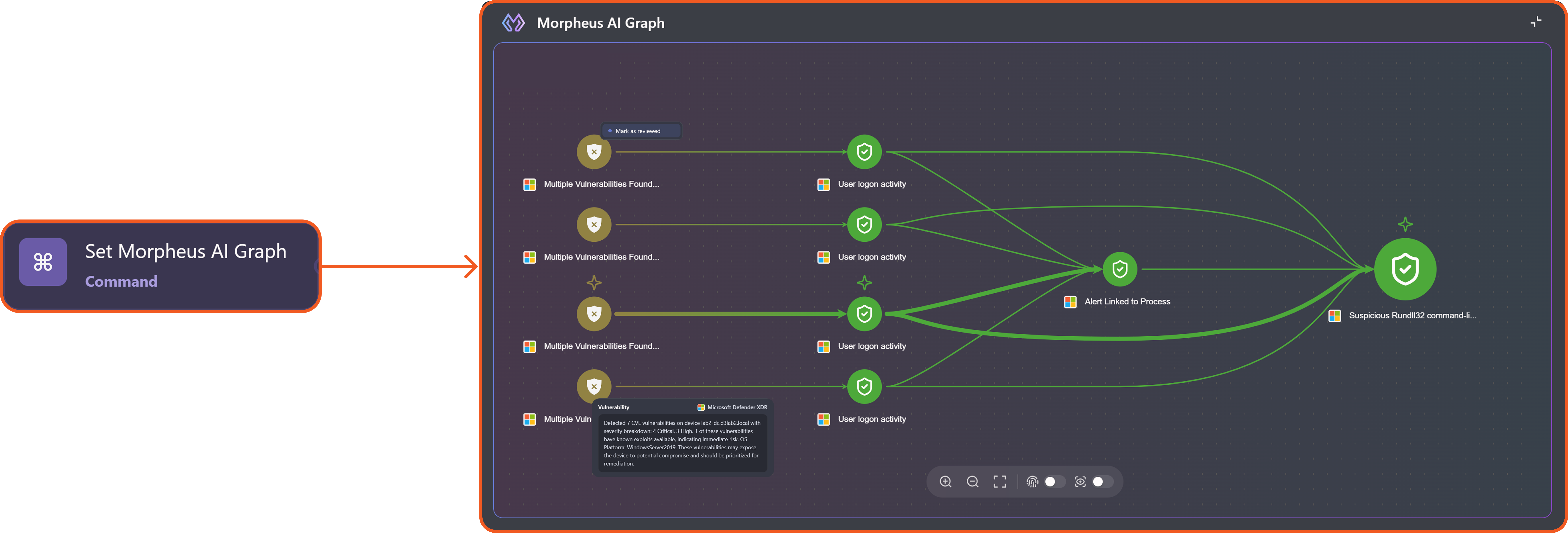
Task: Click the bottom User logon activity shield
Action: 864,386
